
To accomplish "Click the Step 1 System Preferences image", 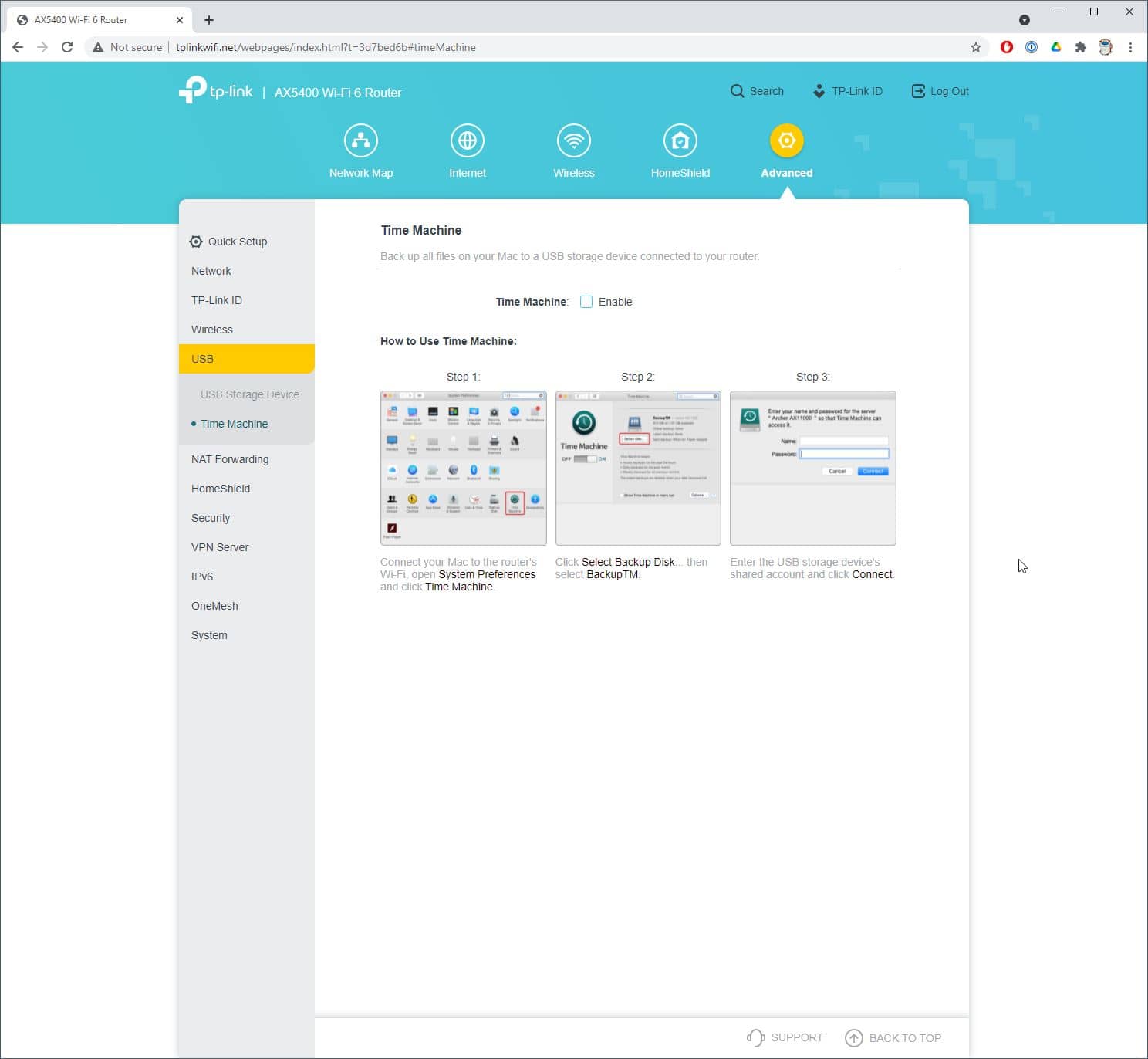I will [463, 468].
